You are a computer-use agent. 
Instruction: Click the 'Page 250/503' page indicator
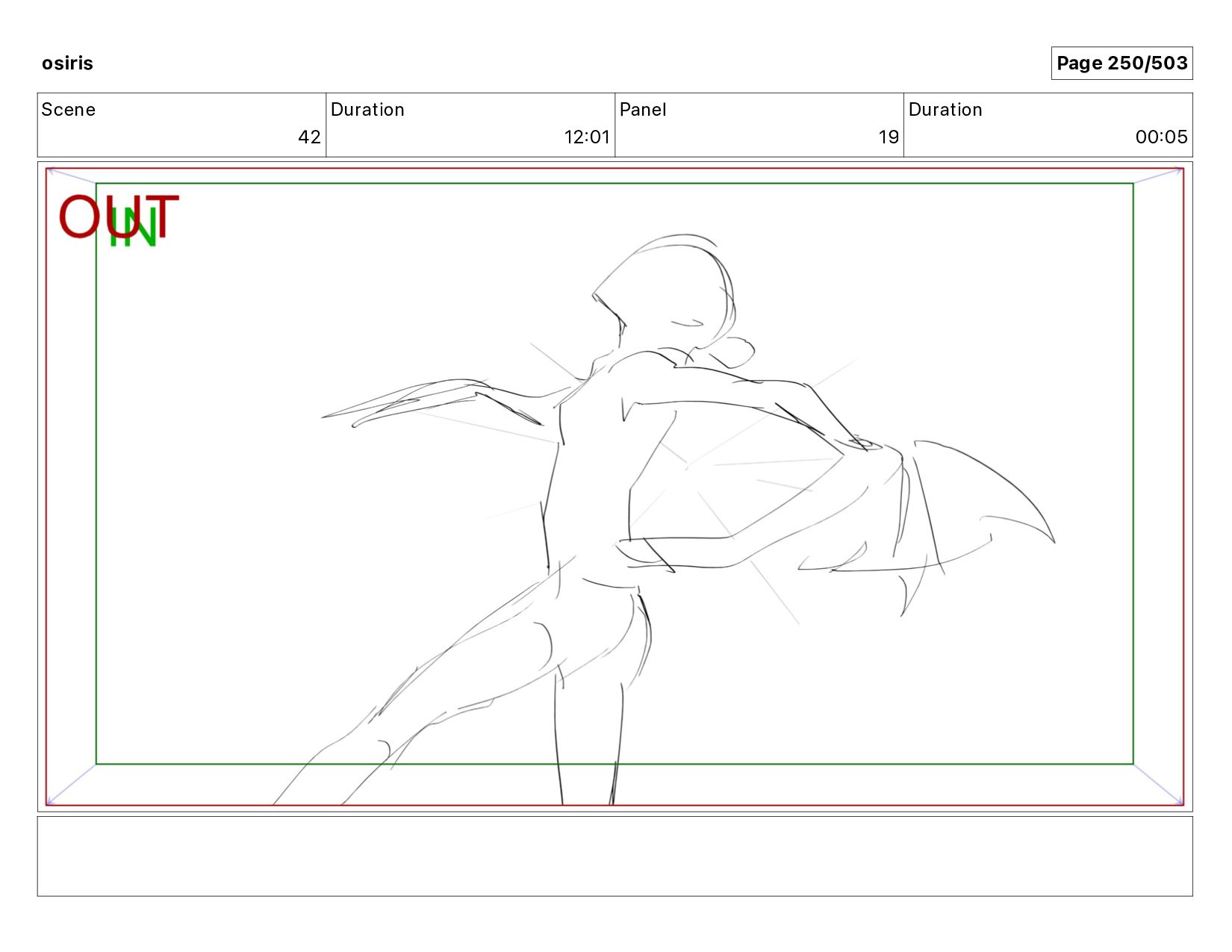1121,63
